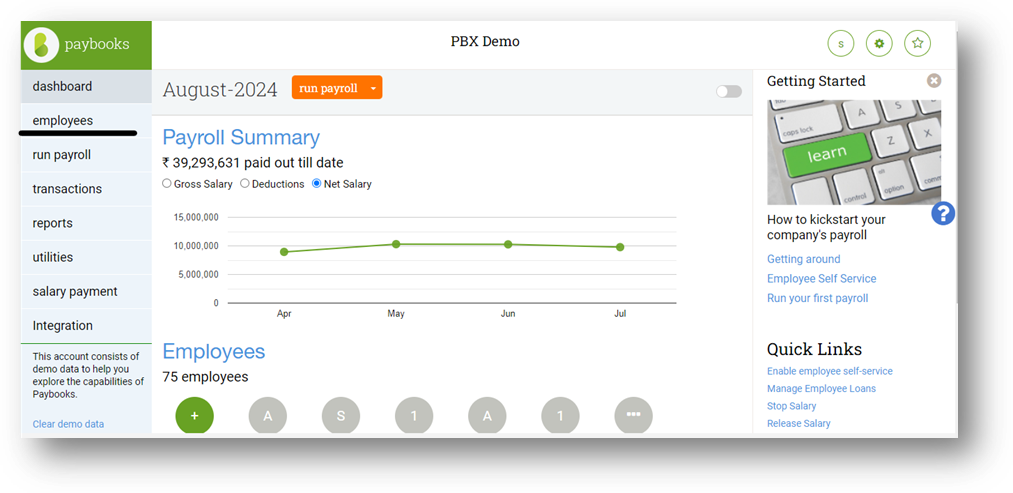Click the May data point on chart

pos(396,244)
